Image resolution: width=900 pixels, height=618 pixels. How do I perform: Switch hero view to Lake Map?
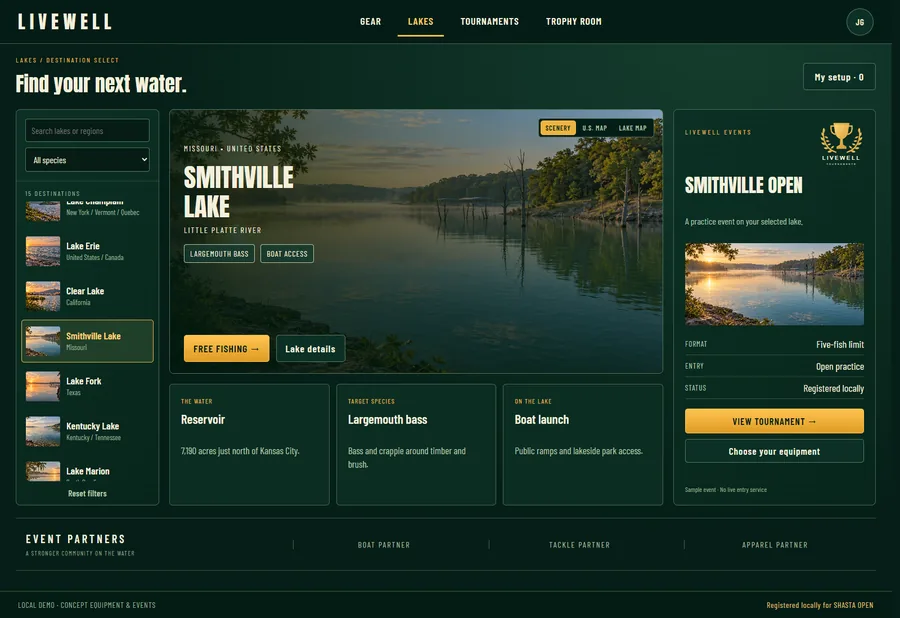(x=632, y=128)
